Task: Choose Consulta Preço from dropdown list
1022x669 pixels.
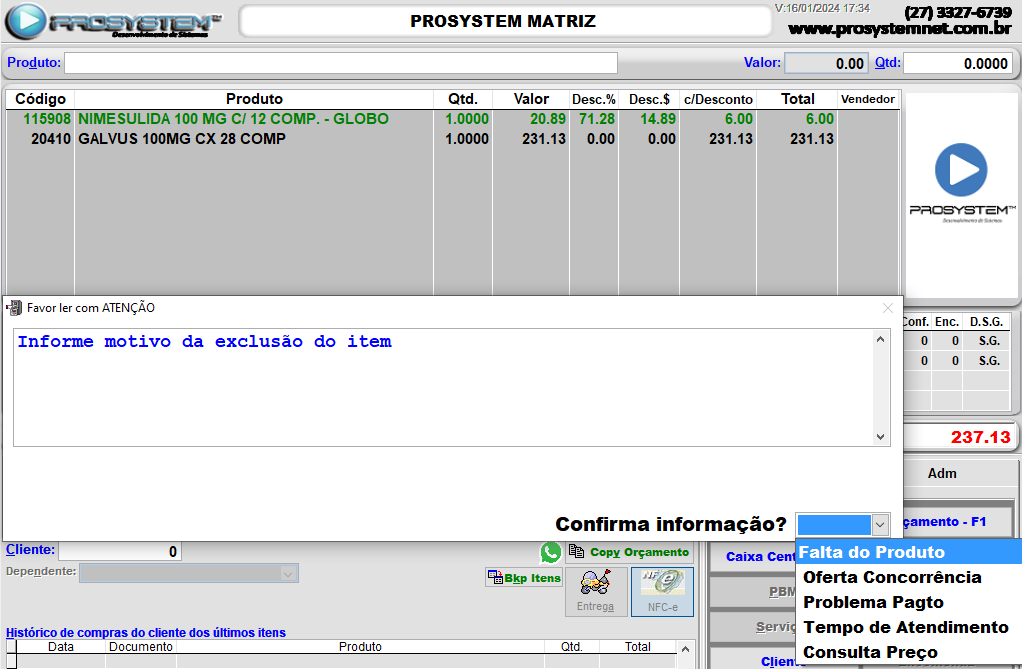Action: [909, 651]
